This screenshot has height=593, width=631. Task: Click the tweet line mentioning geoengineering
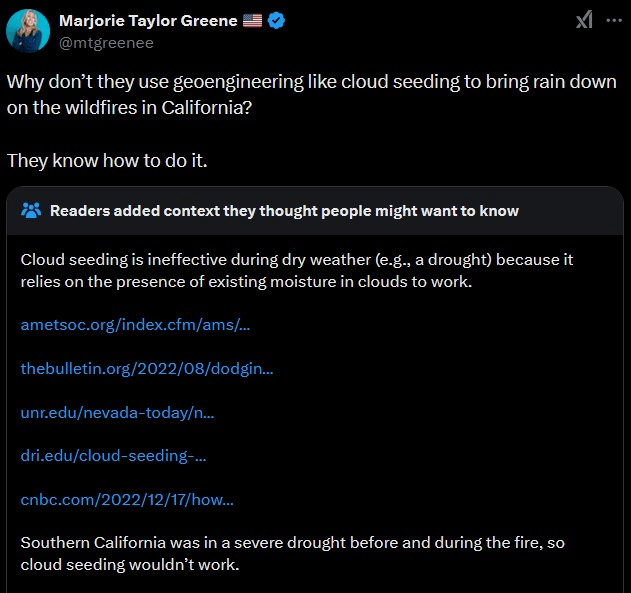(x=311, y=82)
